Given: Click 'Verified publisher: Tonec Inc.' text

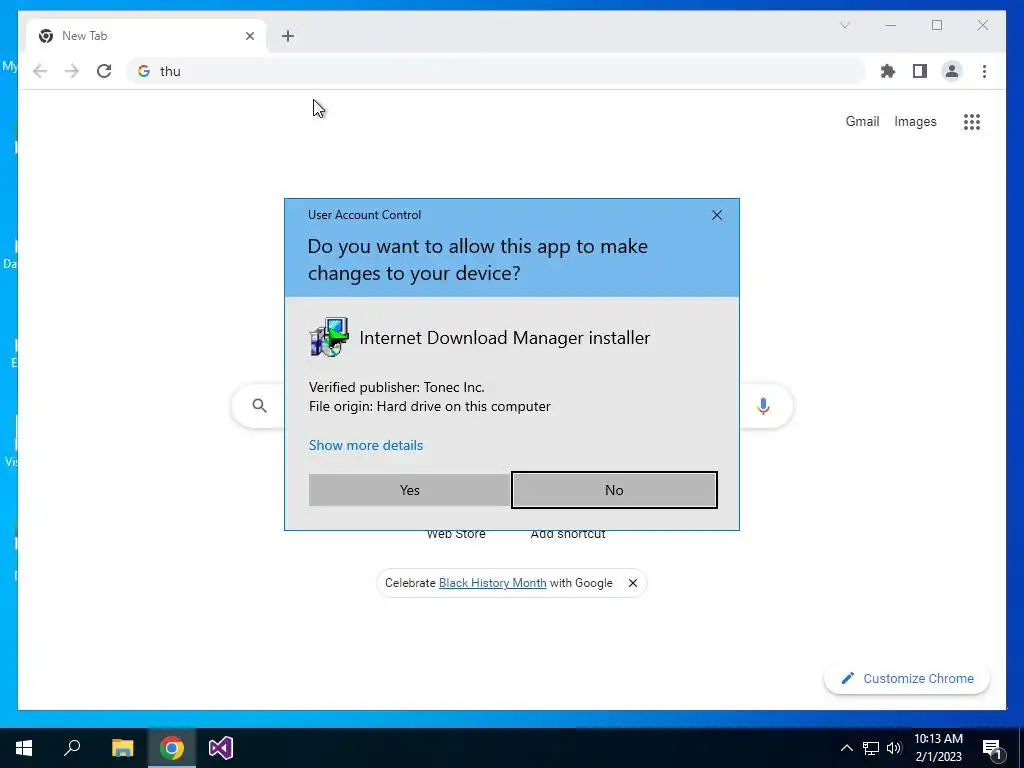Looking at the screenshot, I should (x=396, y=387).
